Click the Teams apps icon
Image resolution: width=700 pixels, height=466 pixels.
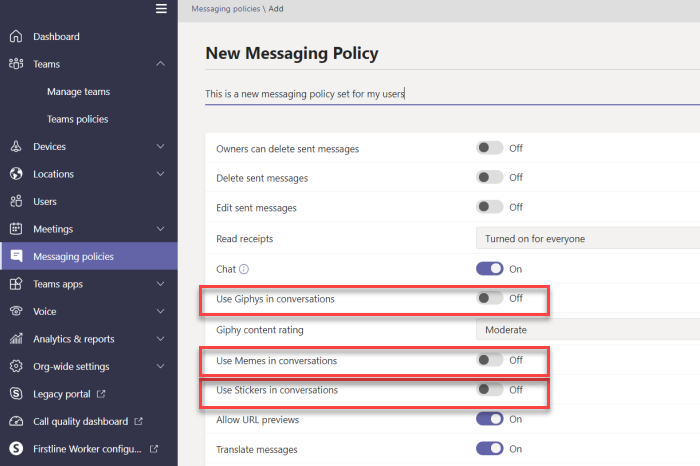tap(16, 284)
